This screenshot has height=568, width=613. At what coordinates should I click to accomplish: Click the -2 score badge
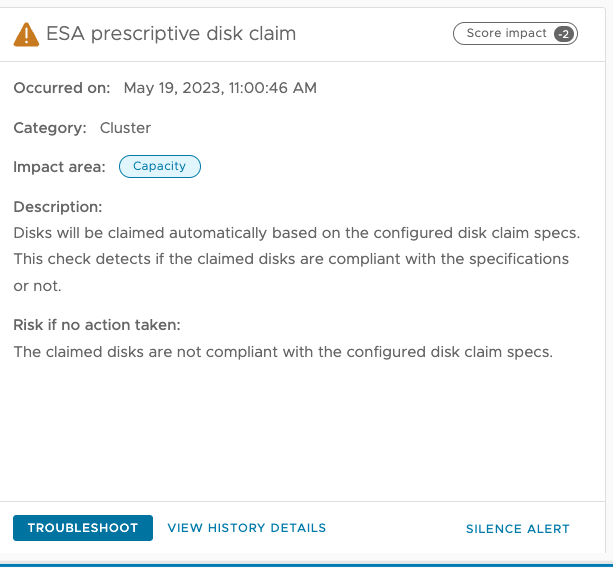pos(564,34)
